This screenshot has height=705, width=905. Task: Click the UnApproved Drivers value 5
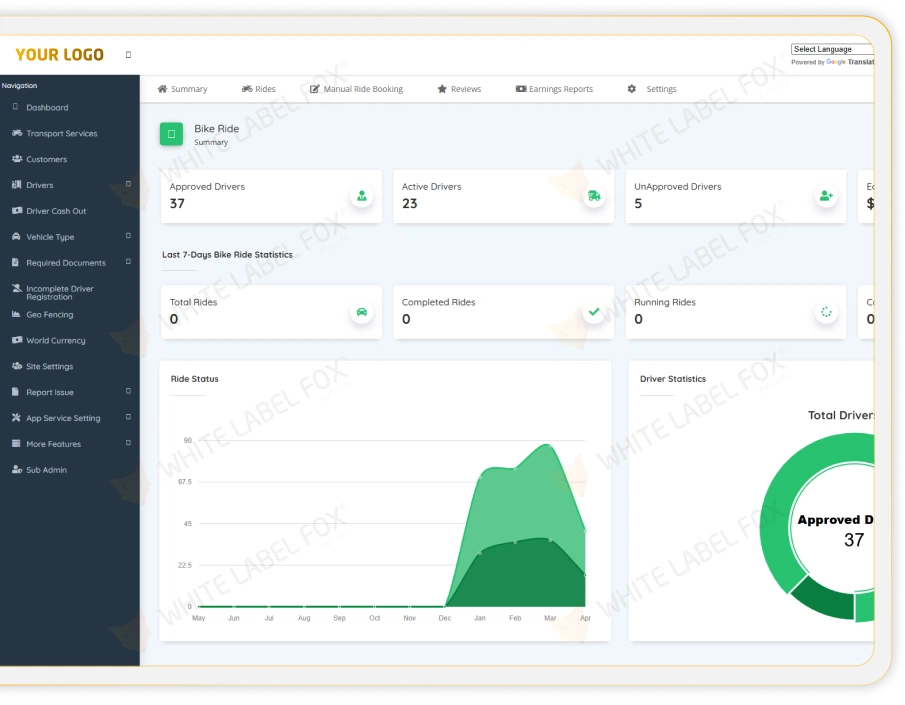pyautogui.click(x=638, y=204)
